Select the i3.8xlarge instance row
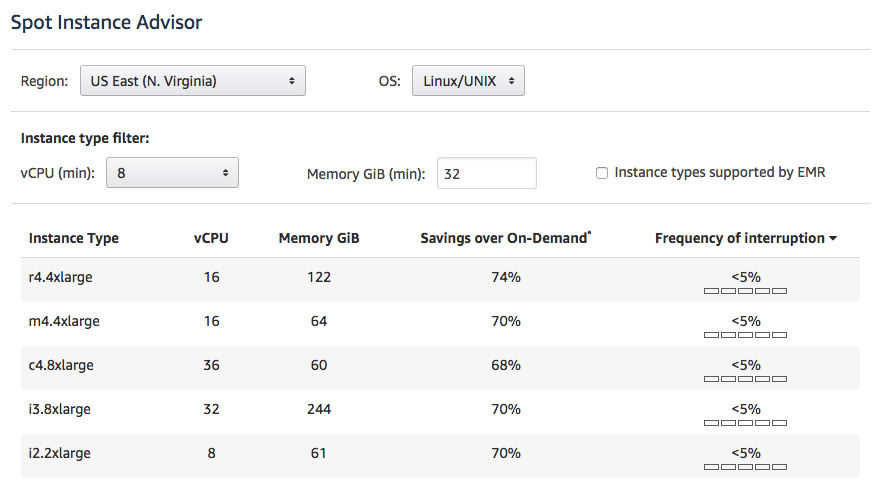This screenshot has height=482, width=876. pos(440,412)
